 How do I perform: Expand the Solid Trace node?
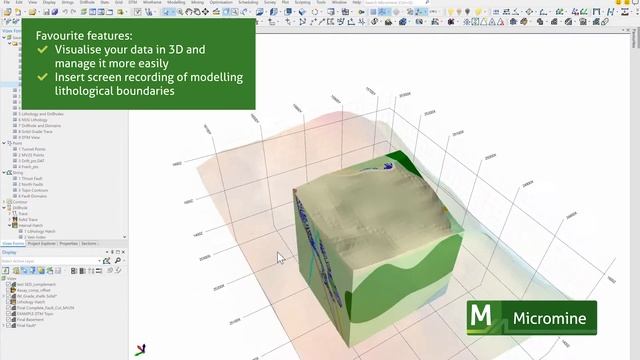pos(10,220)
